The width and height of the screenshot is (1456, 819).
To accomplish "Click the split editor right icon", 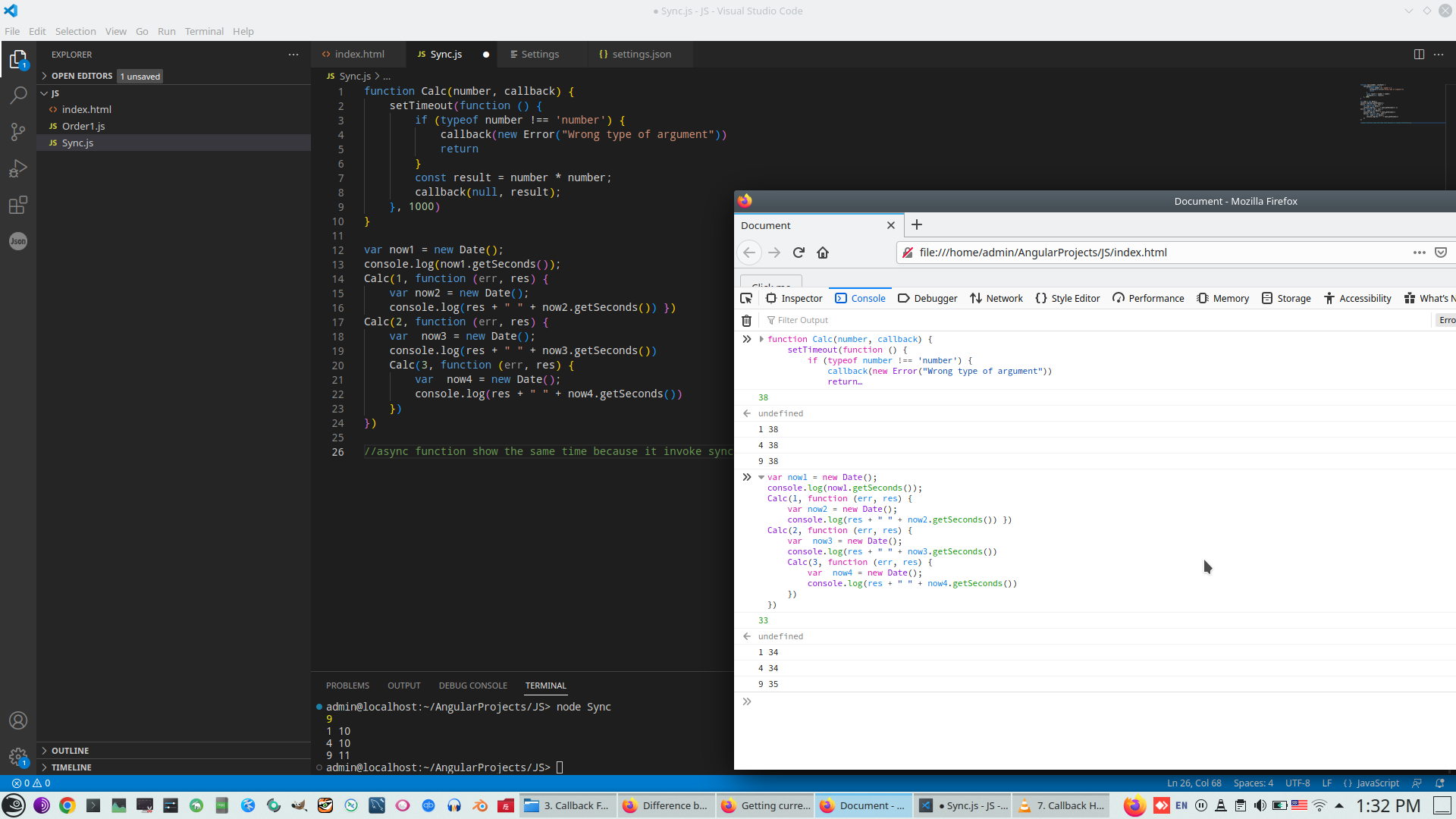I will (x=1419, y=54).
